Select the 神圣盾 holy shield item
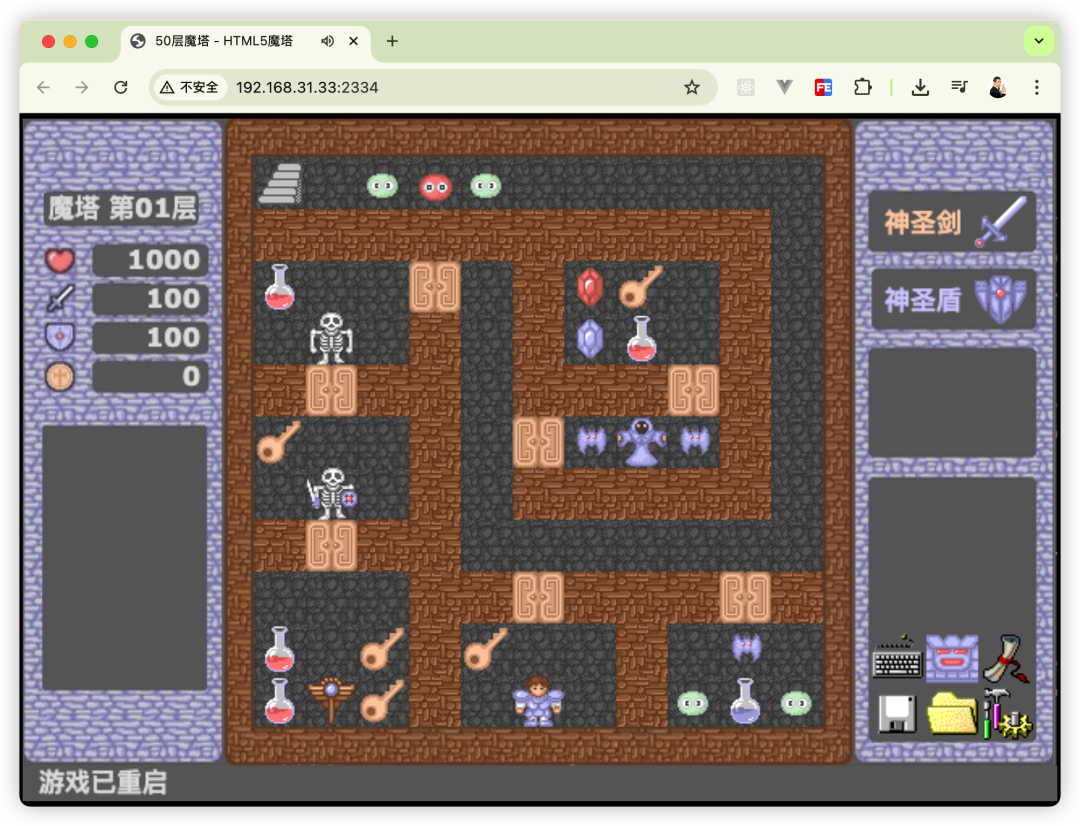 coord(952,298)
